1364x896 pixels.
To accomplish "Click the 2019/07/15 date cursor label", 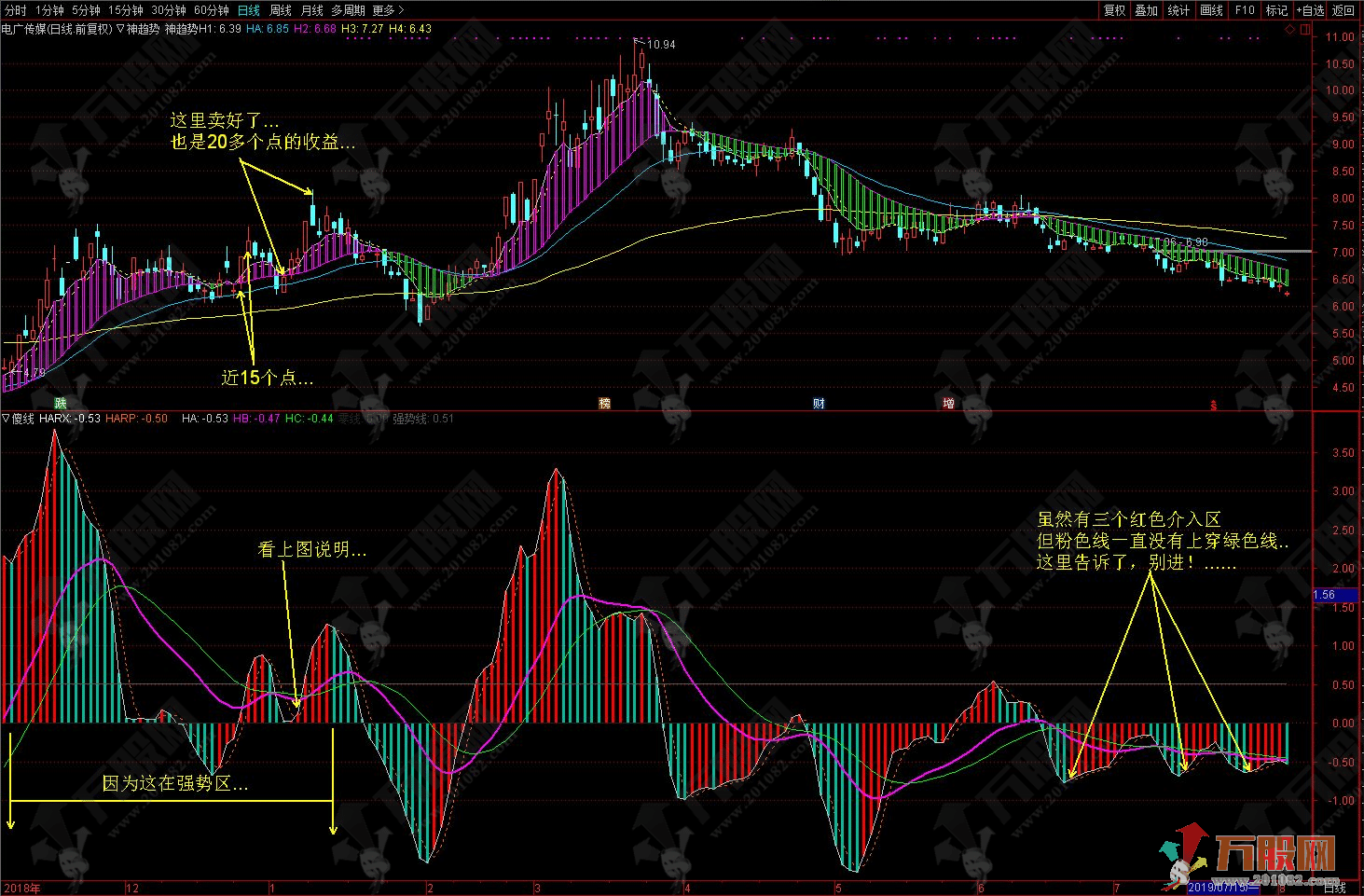I will [x=1224, y=887].
